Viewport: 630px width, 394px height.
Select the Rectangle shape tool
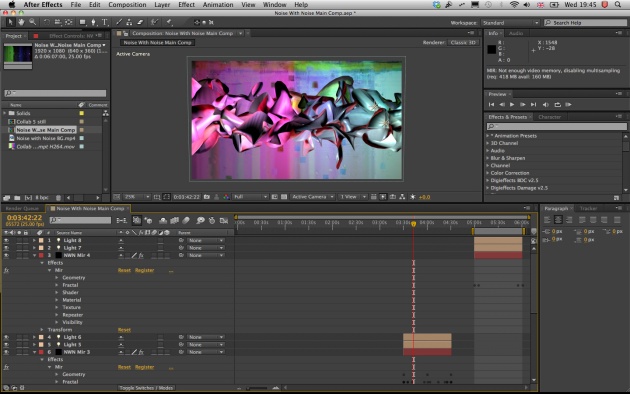pyautogui.click(x=82, y=22)
